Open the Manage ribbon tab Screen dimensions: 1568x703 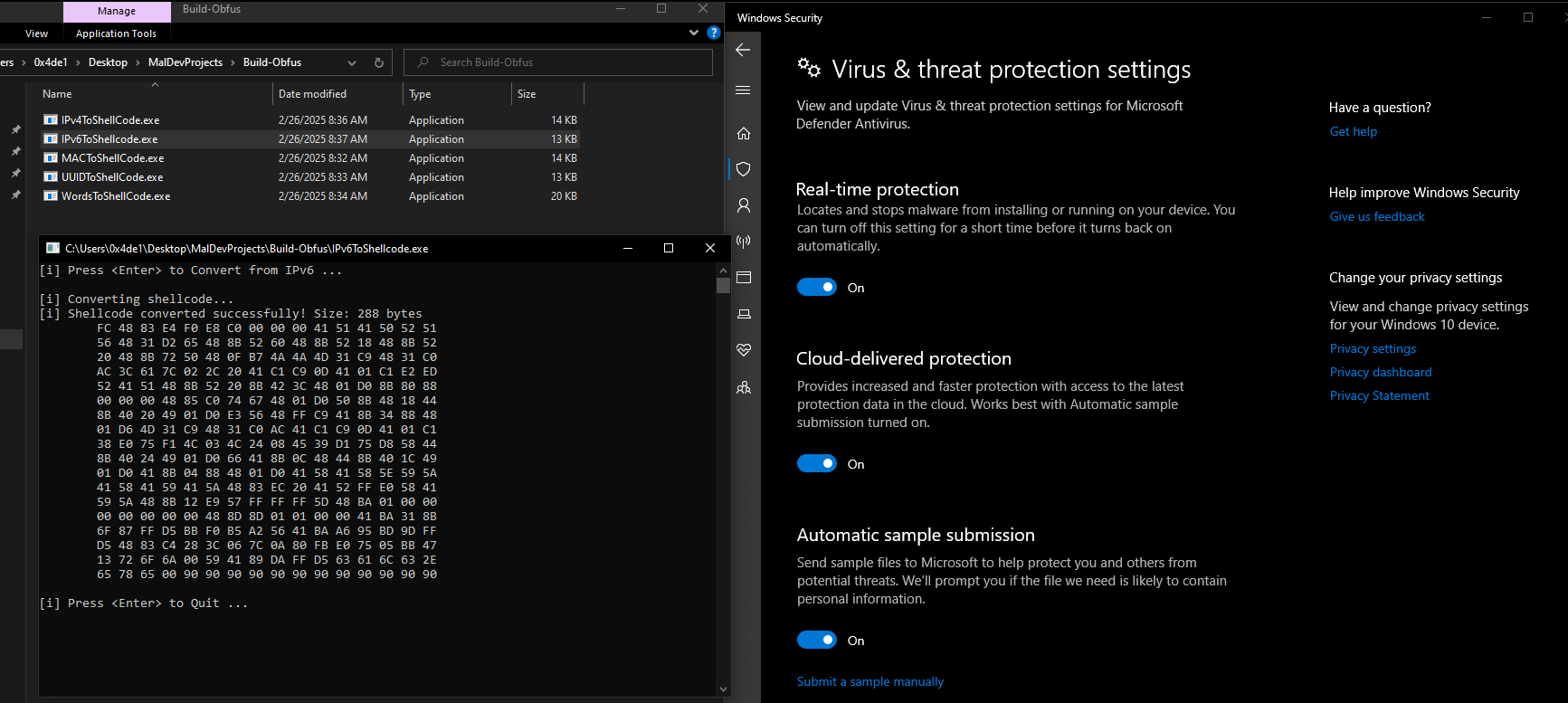117,11
